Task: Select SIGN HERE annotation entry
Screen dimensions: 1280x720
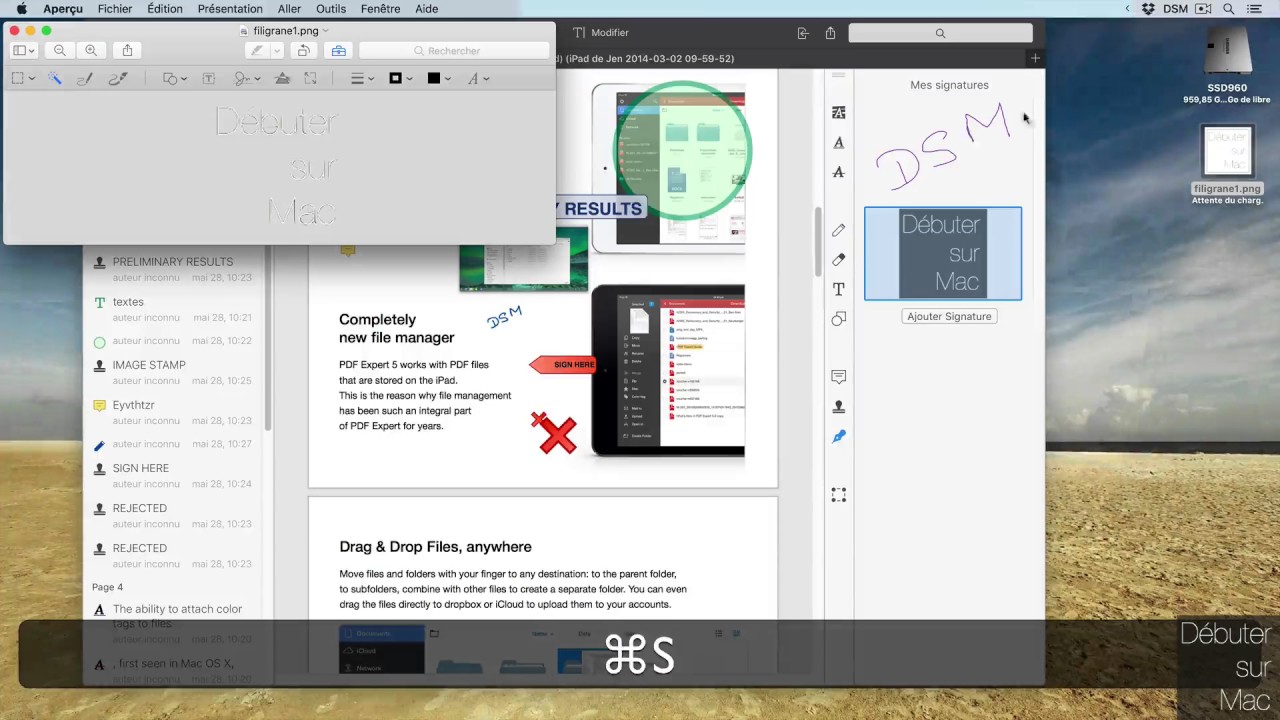Action: pos(173,475)
